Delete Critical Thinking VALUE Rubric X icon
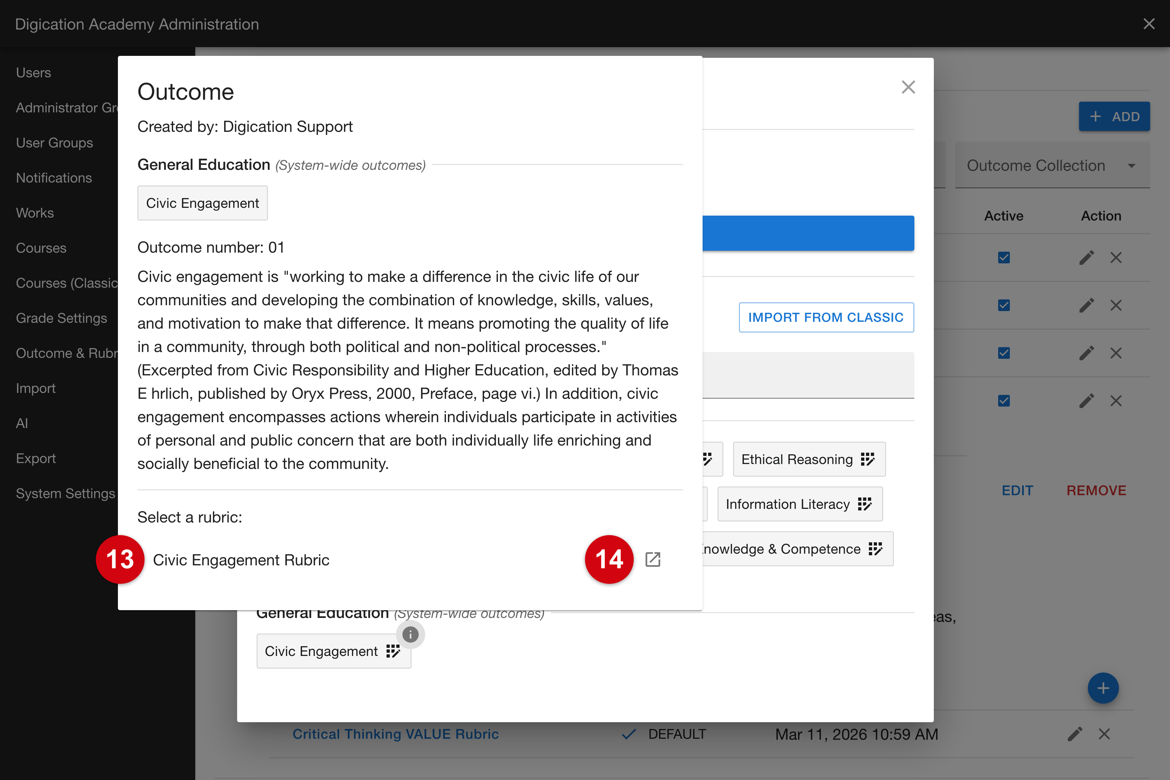 1104,734
